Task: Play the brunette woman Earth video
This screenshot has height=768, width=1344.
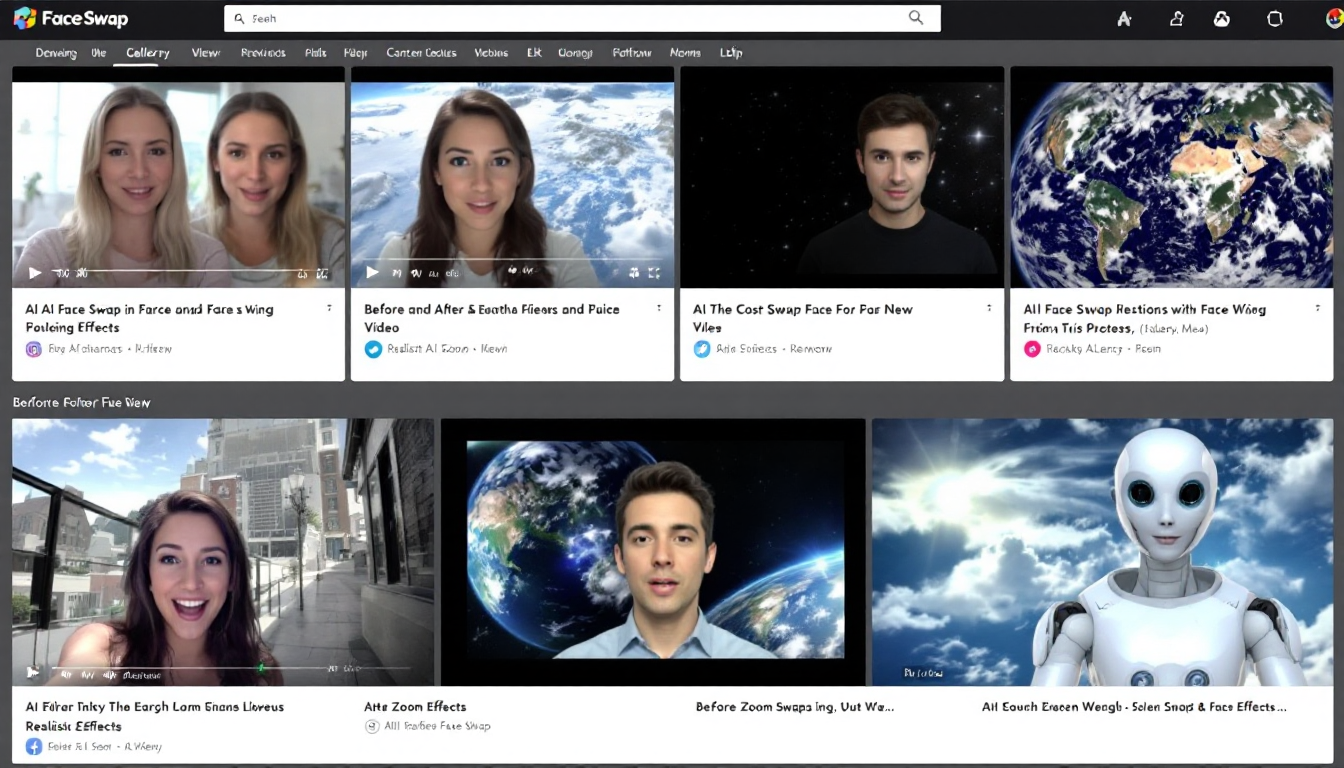Action: tap(373, 272)
